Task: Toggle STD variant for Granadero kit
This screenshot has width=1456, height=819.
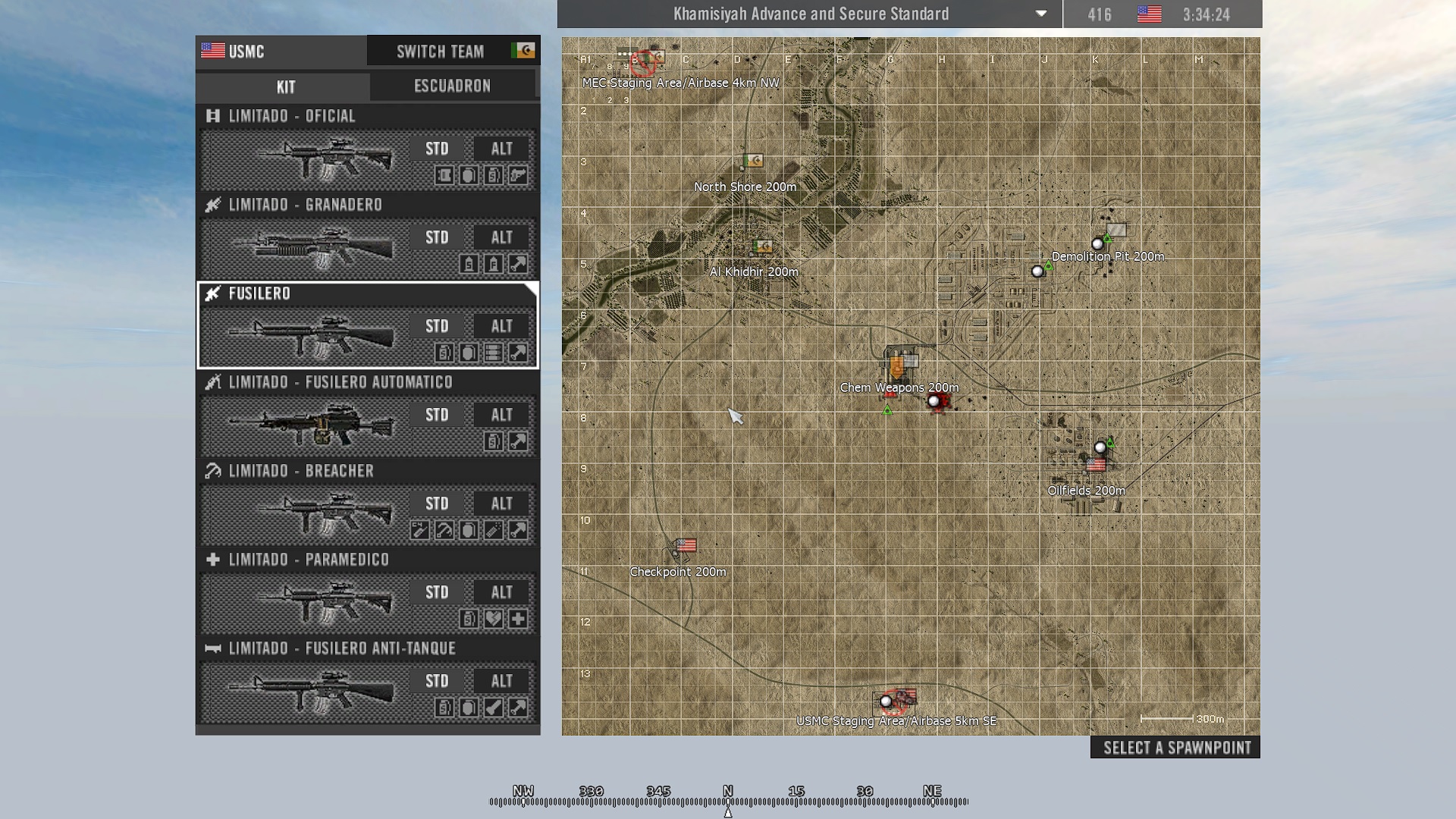Action: click(437, 238)
